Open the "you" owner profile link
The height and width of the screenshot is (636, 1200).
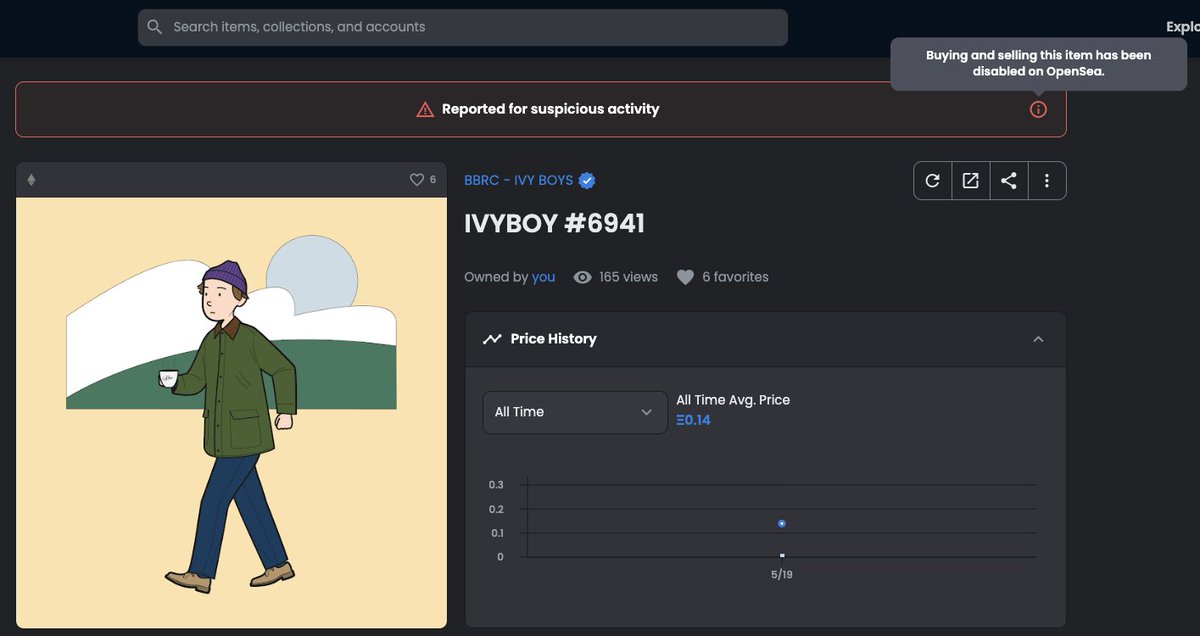(x=543, y=277)
